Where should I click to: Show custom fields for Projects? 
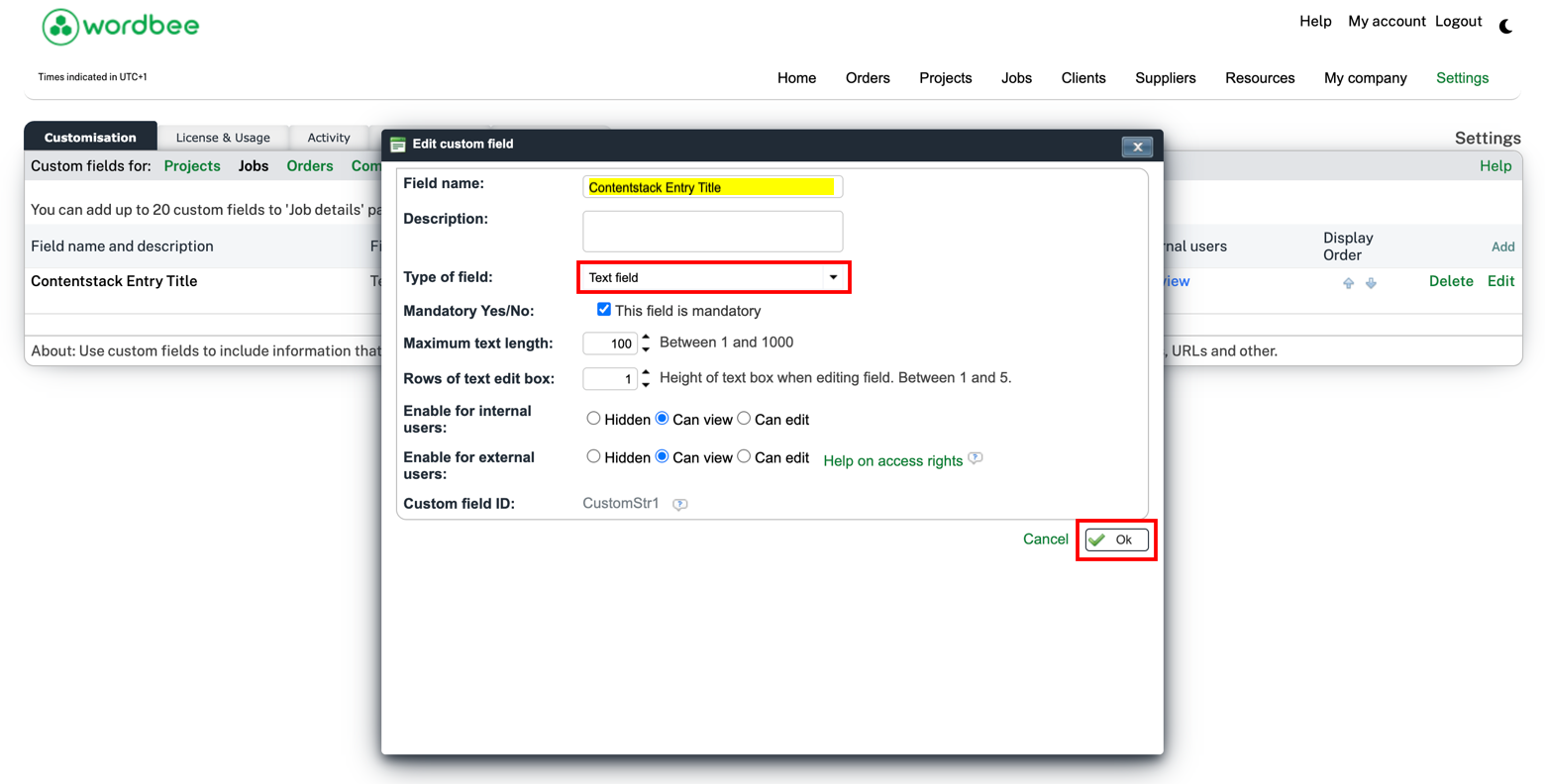192,166
